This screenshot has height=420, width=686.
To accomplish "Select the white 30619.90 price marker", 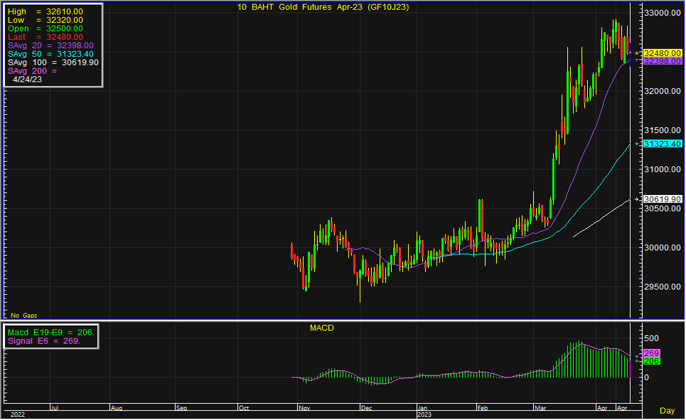I will [660, 199].
